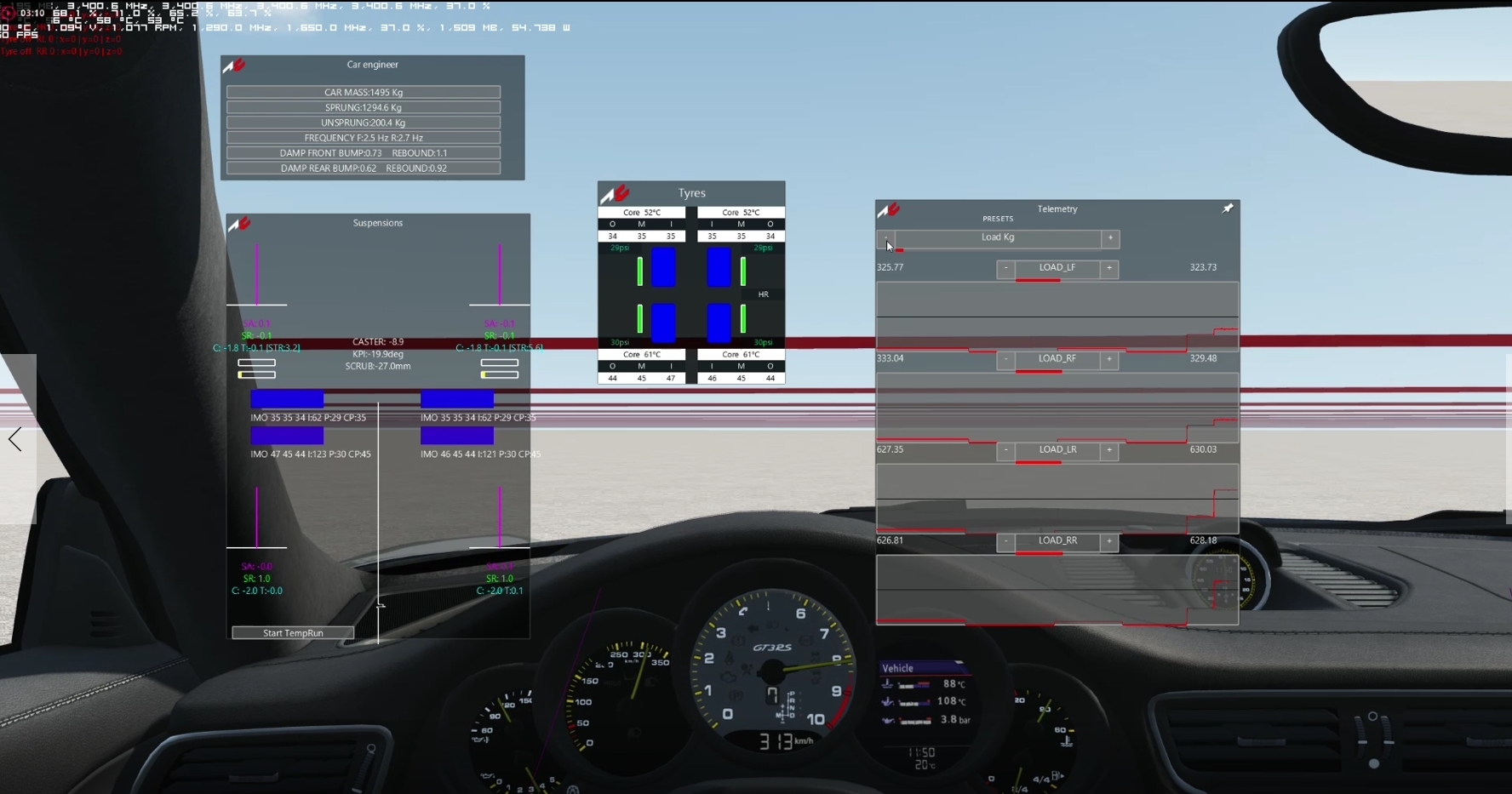Click the Assetto Corsa logo in Suspensions window
The height and width of the screenshot is (794, 1512).
tap(239, 224)
